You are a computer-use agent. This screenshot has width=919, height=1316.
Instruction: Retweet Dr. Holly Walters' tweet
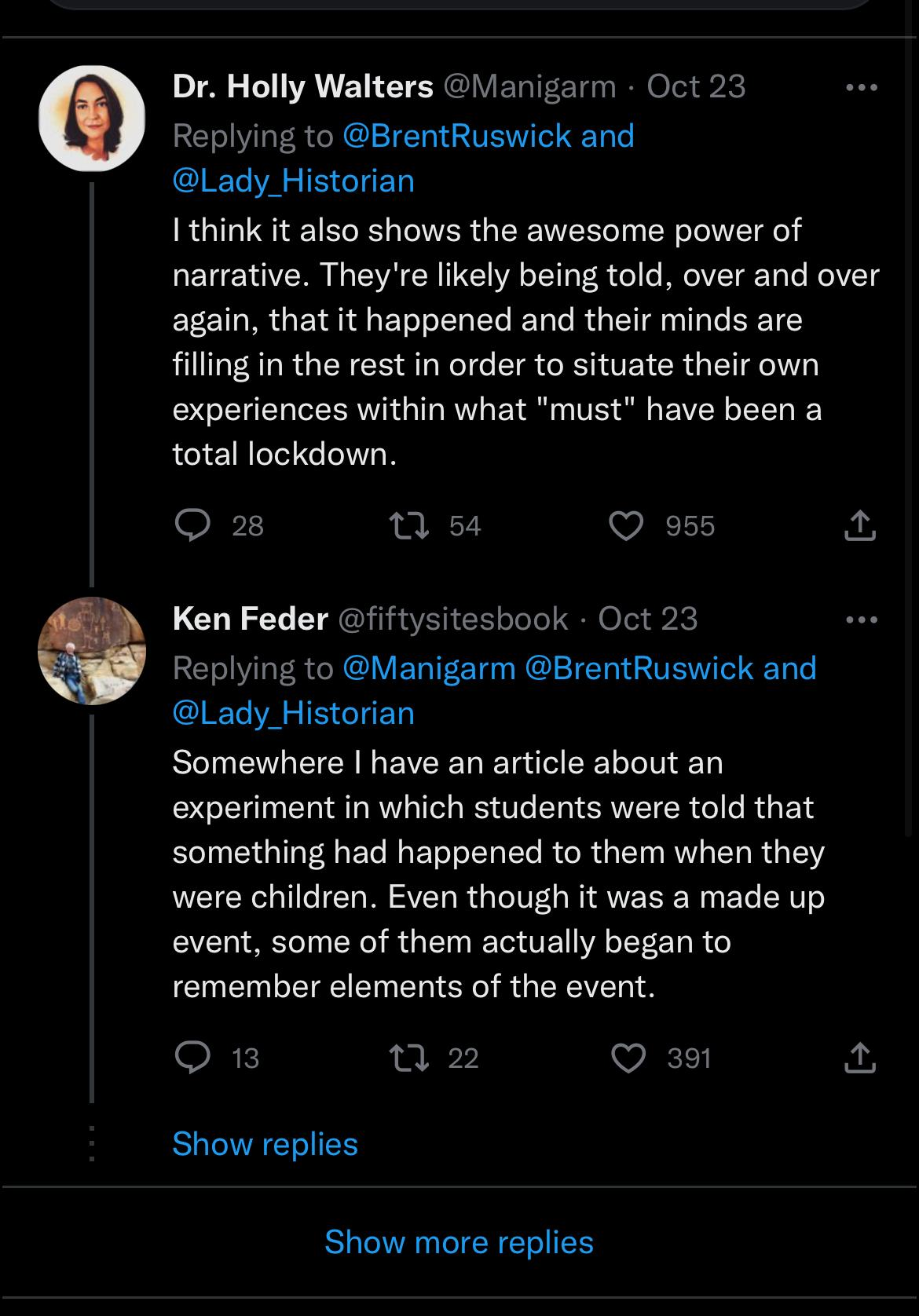409,525
